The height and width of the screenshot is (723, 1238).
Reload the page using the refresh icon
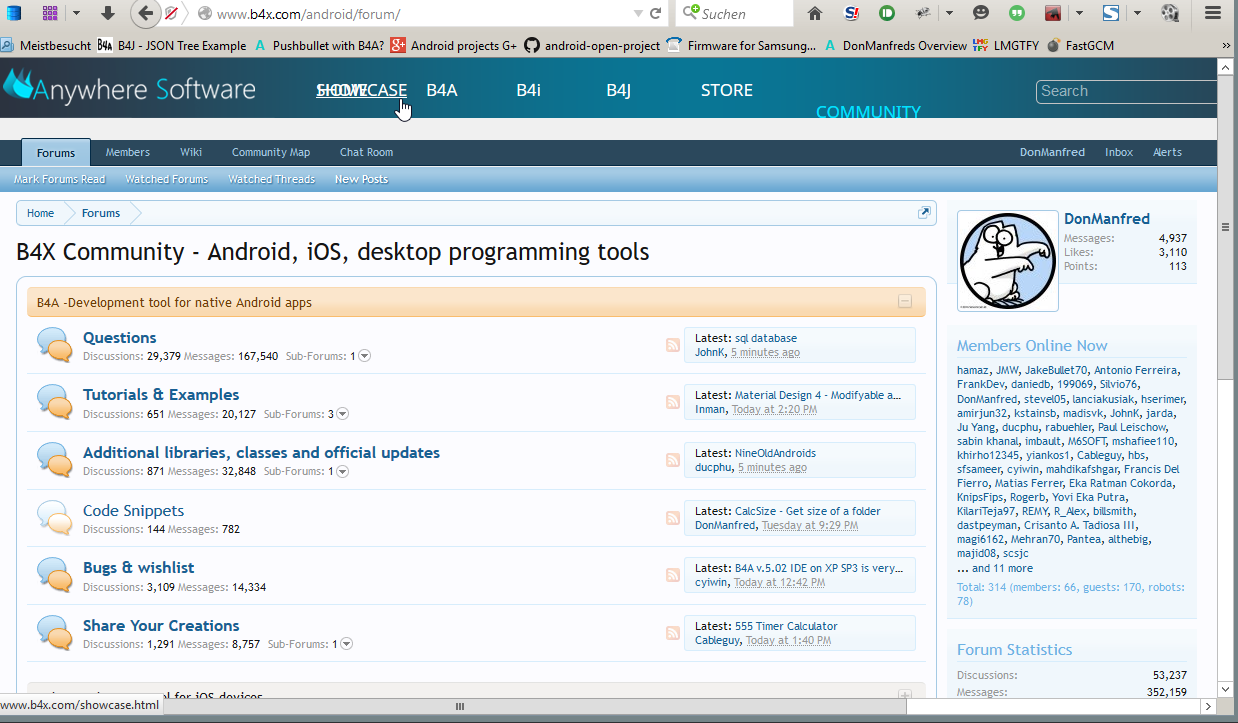point(656,14)
